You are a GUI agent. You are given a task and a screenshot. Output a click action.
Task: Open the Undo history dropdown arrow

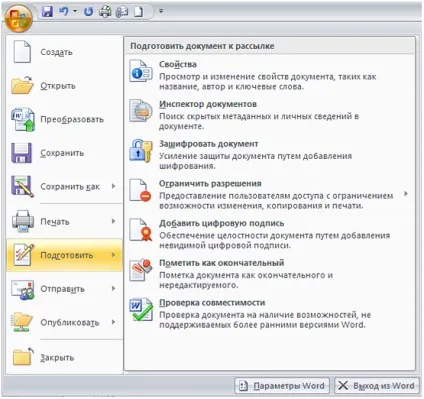pos(75,12)
